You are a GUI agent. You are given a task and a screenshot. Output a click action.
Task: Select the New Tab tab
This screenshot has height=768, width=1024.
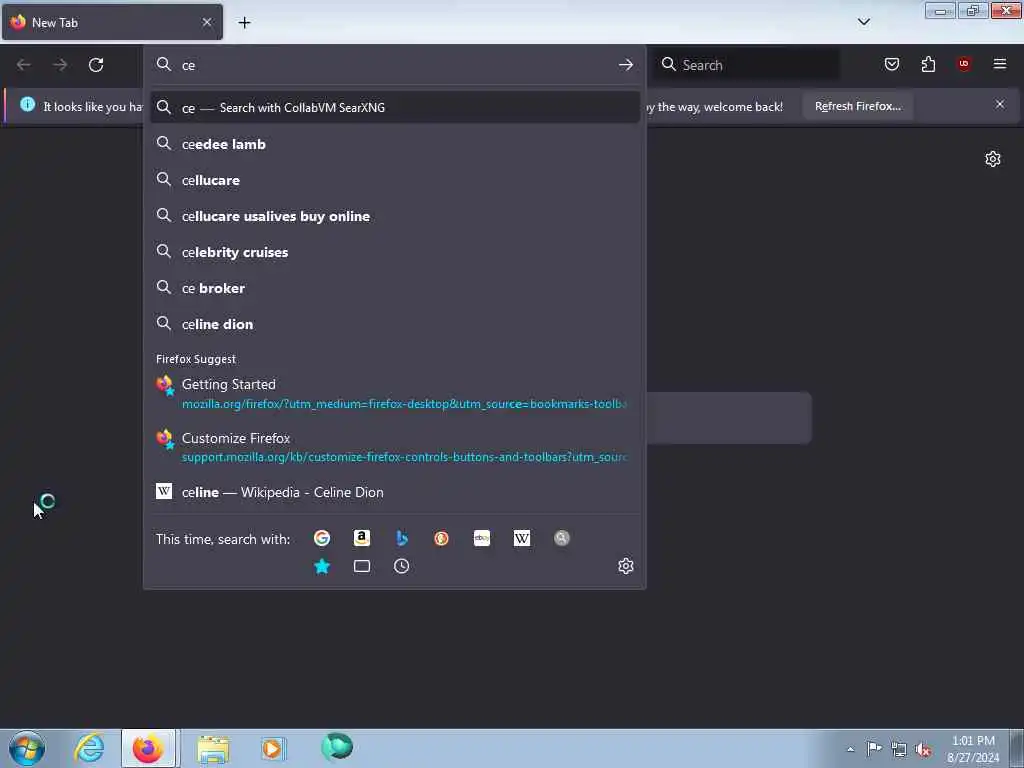[112, 22]
